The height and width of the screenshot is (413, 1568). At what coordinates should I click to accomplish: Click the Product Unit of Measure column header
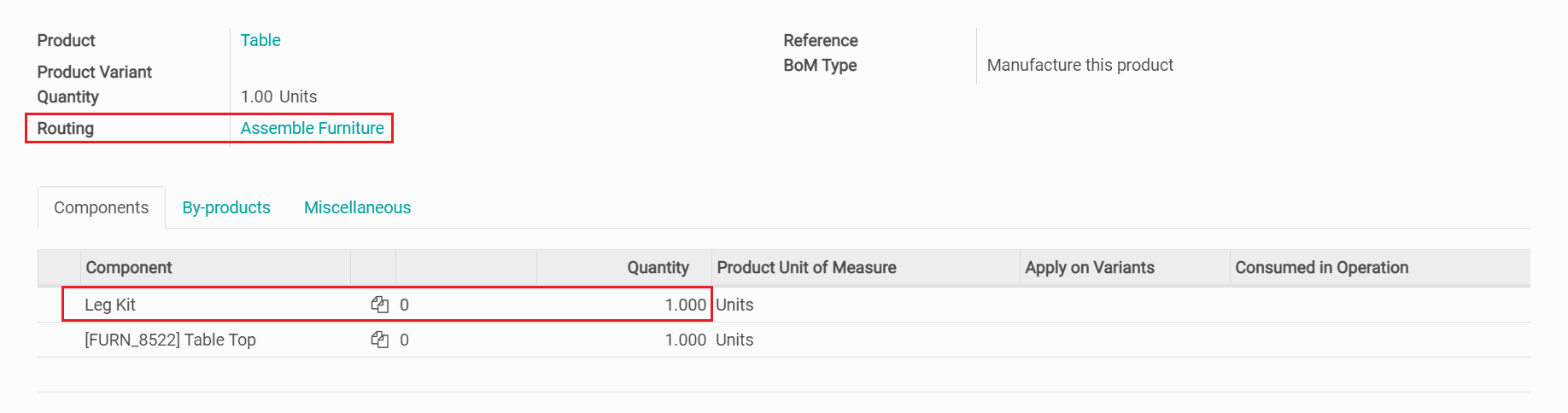pyautogui.click(x=806, y=267)
